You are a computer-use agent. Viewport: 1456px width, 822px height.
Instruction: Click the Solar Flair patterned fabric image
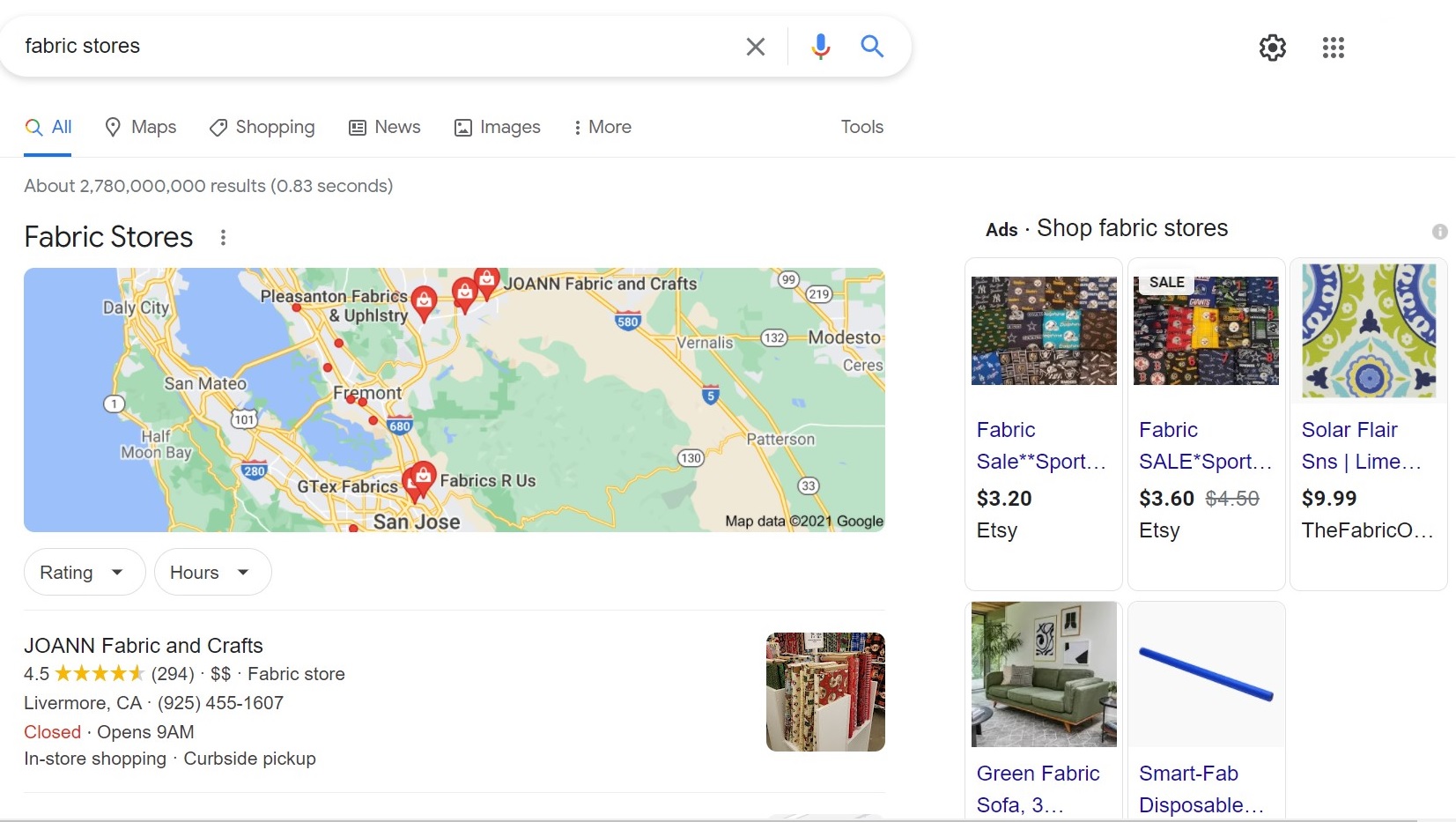click(x=1369, y=331)
